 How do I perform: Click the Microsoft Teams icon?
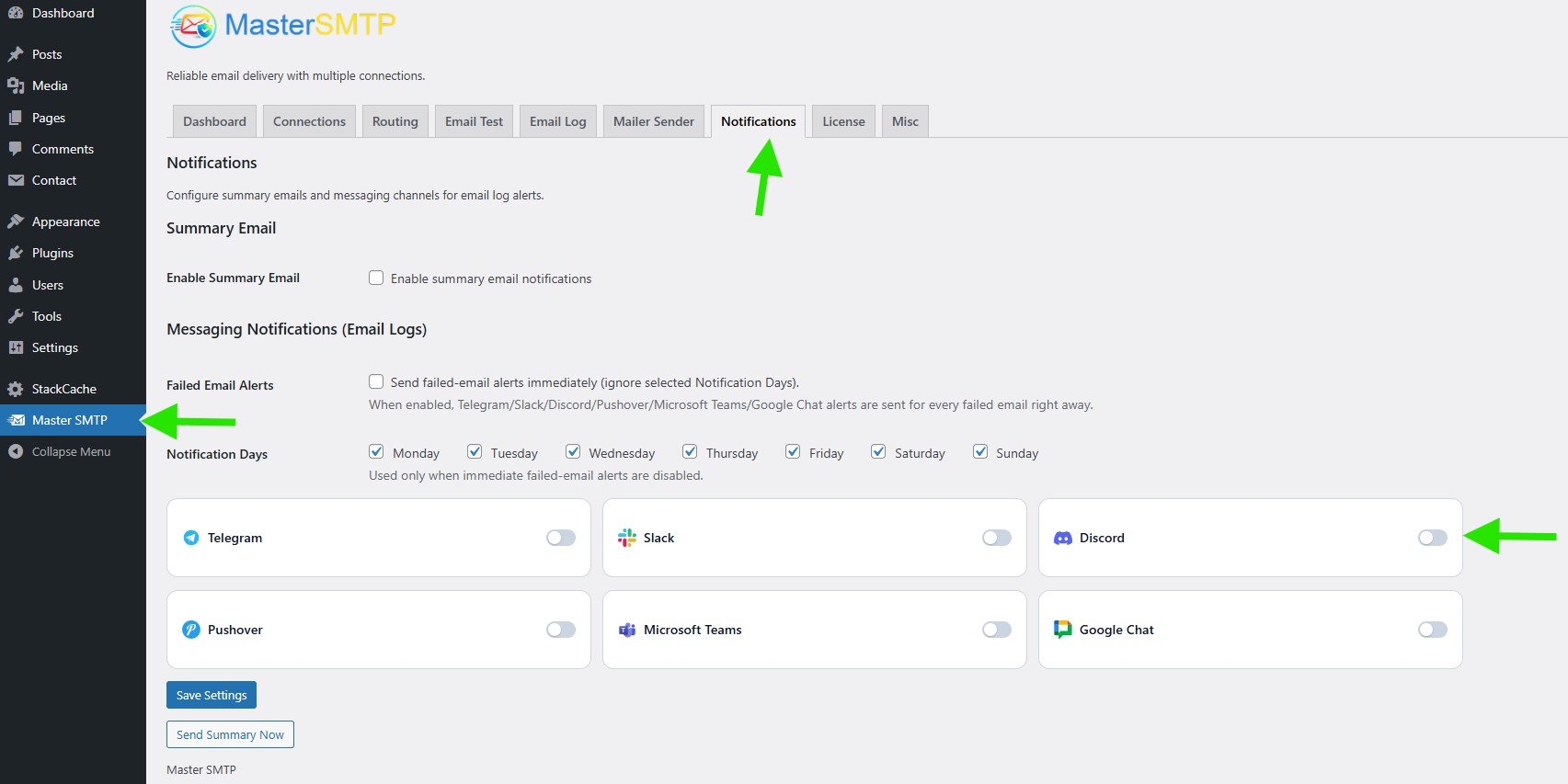click(627, 630)
